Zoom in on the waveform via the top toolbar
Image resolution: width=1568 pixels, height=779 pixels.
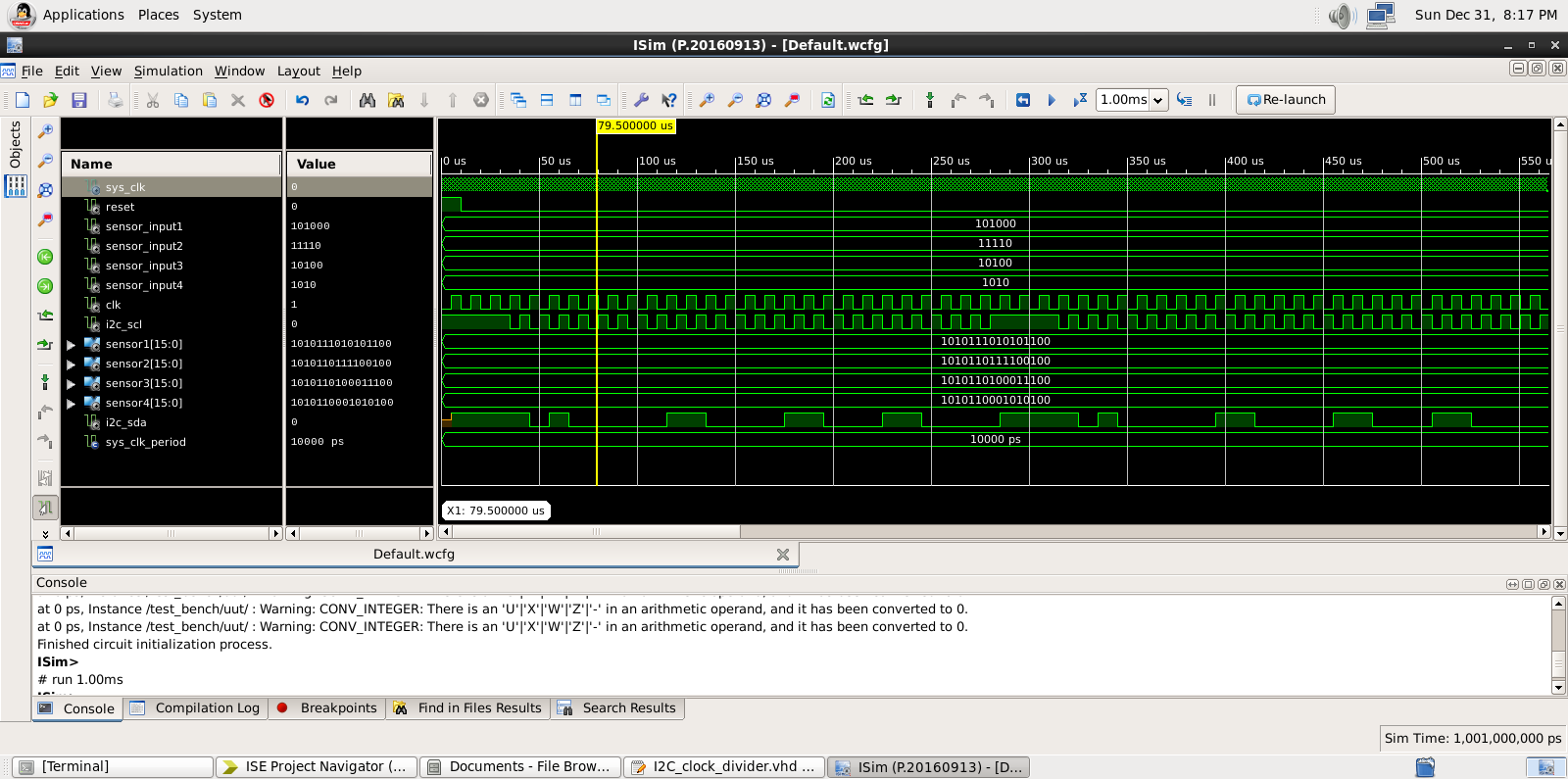707,100
